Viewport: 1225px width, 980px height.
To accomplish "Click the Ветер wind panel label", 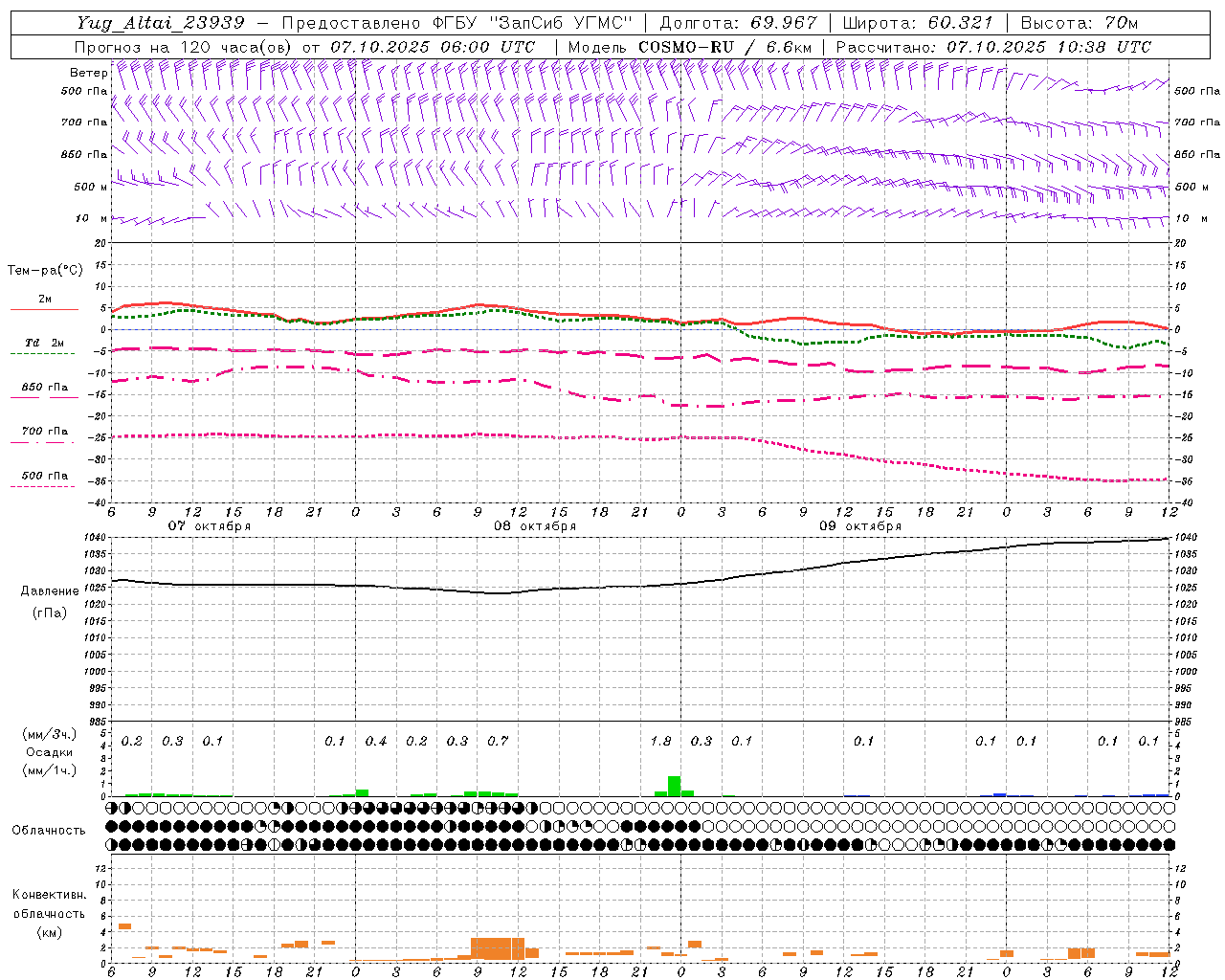I will [x=88, y=73].
